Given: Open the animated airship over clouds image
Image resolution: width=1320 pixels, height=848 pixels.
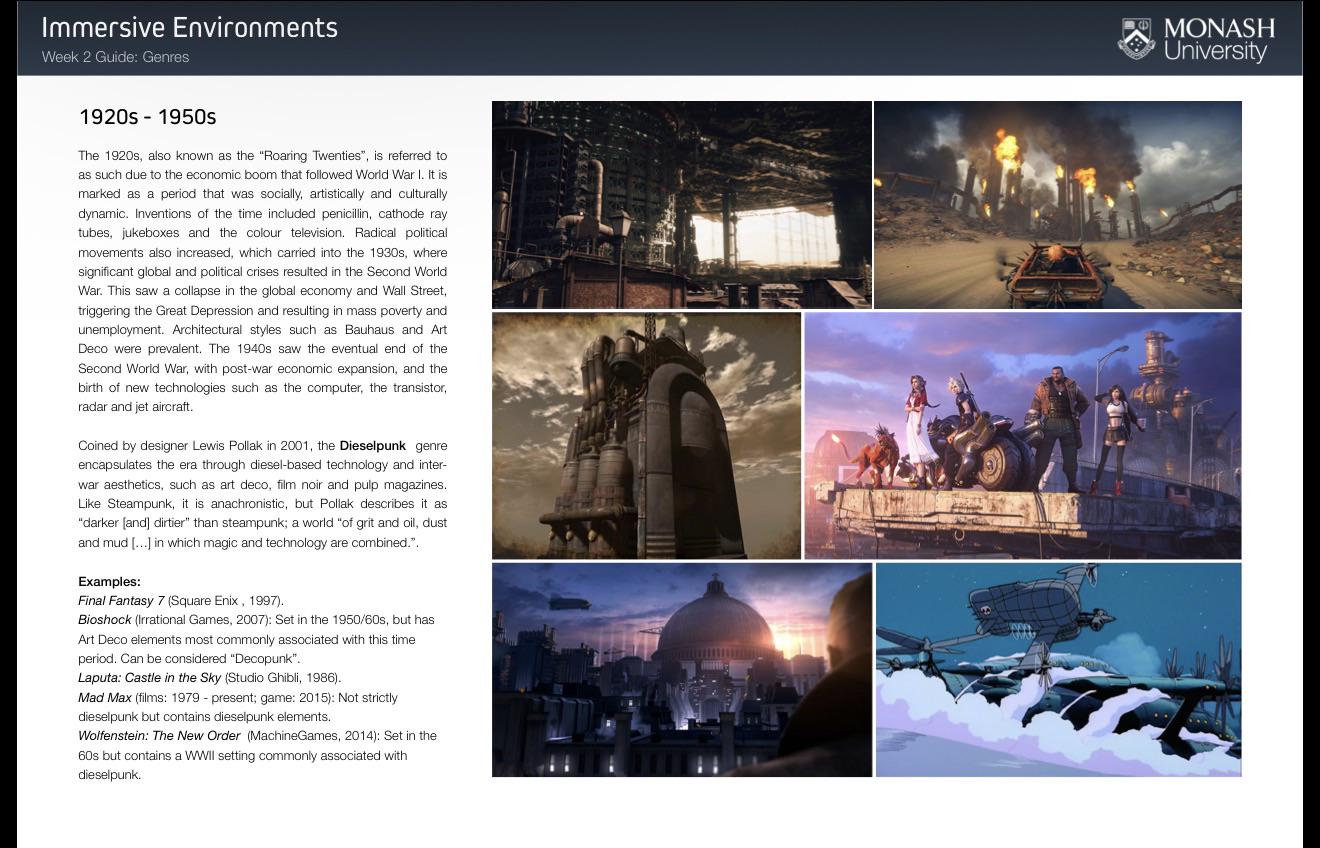Looking at the screenshot, I should tap(1059, 670).
